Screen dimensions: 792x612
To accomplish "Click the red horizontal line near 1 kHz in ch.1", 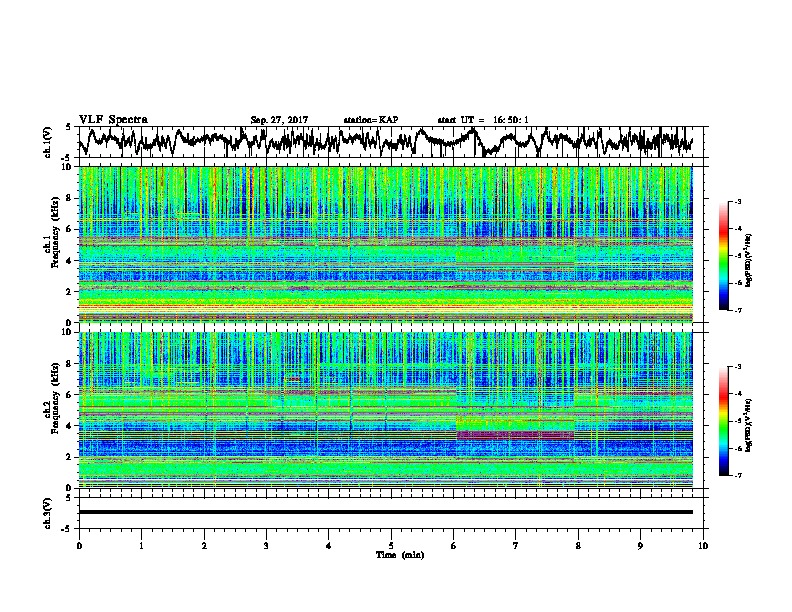I will click(385, 307).
